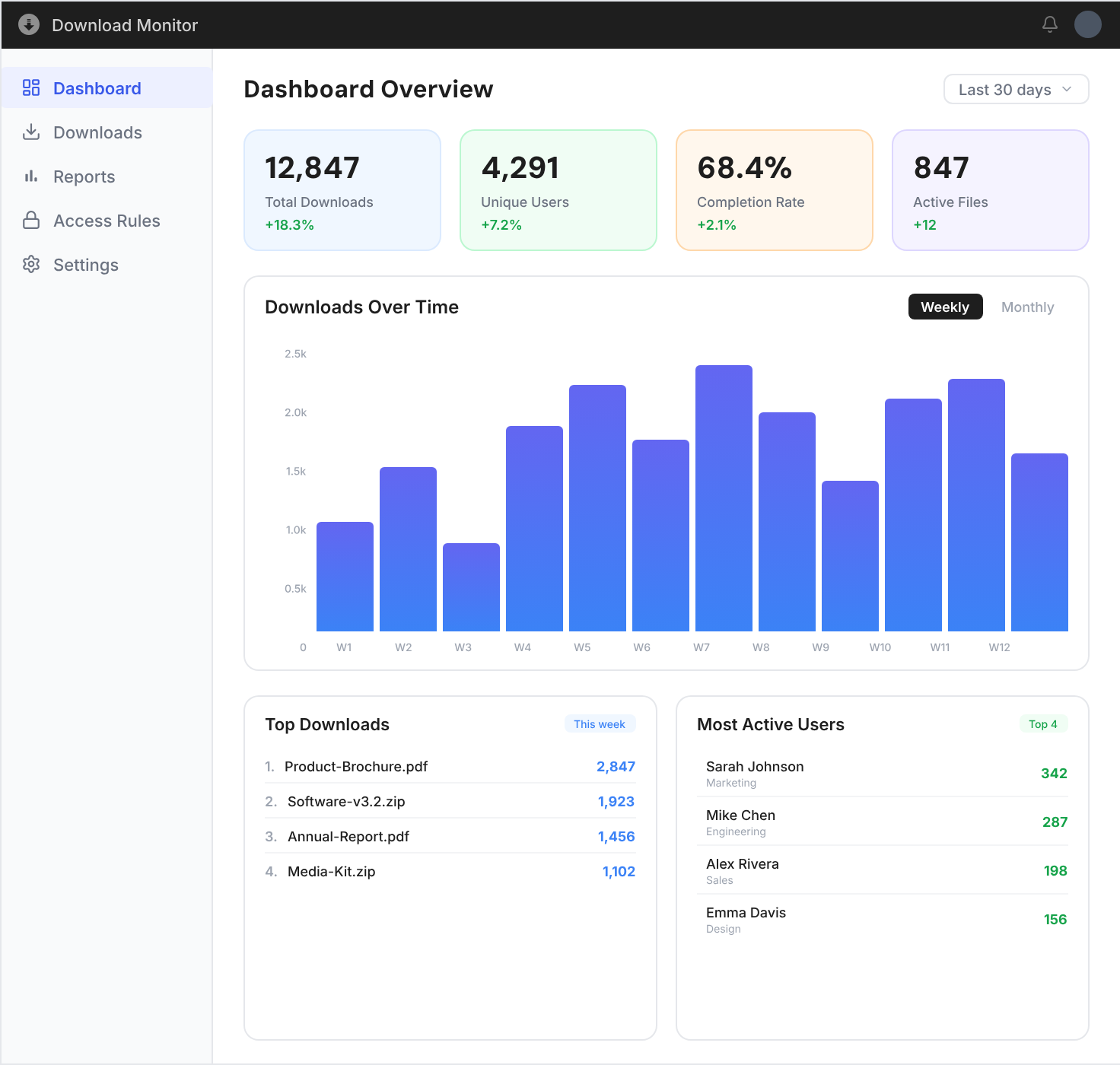Open Product-Brochure.pdf from Top Downloads
The height and width of the screenshot is (1065, 1120).
(x=355, y=766)
